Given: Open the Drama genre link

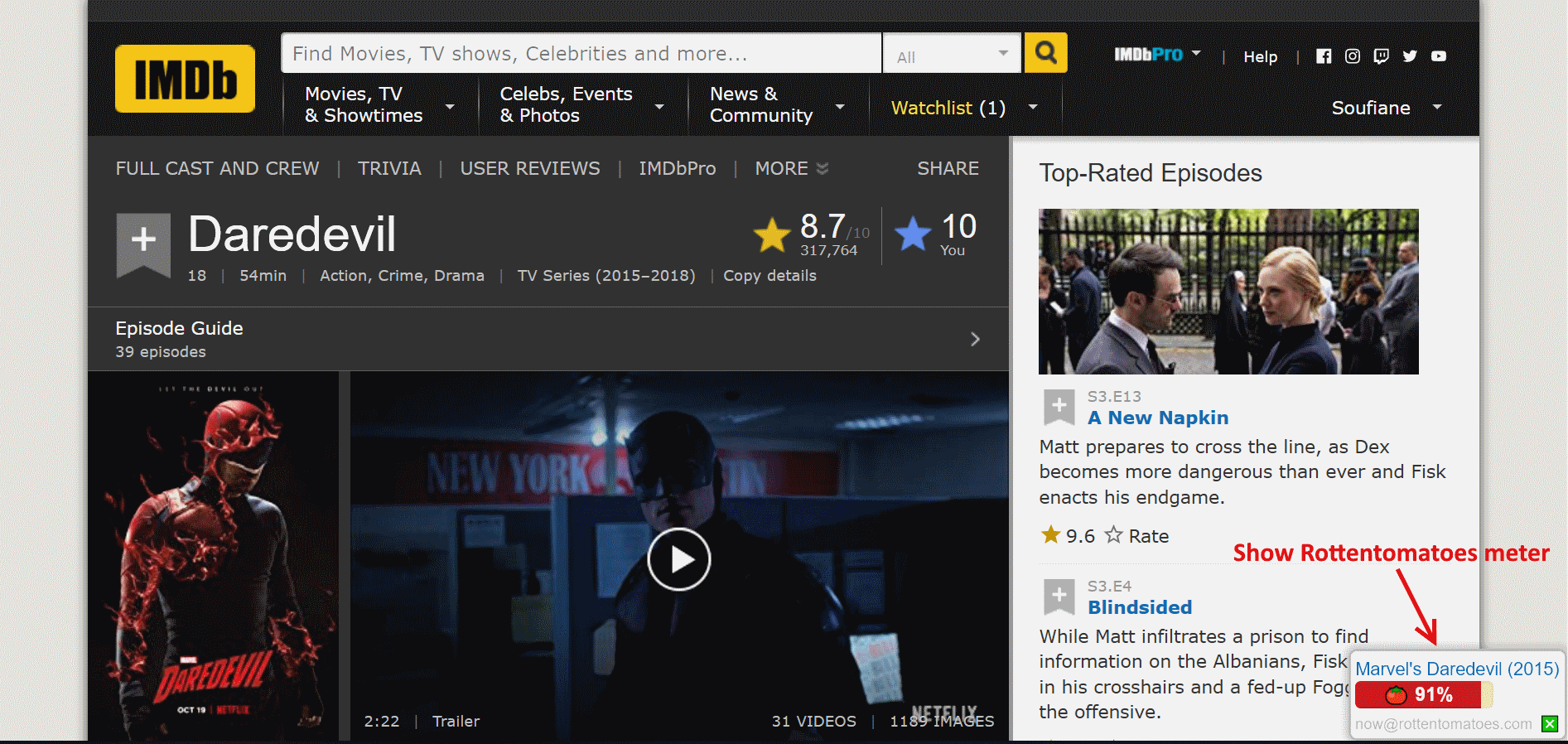Looking at the screenshot, I should tap(459, 276).
